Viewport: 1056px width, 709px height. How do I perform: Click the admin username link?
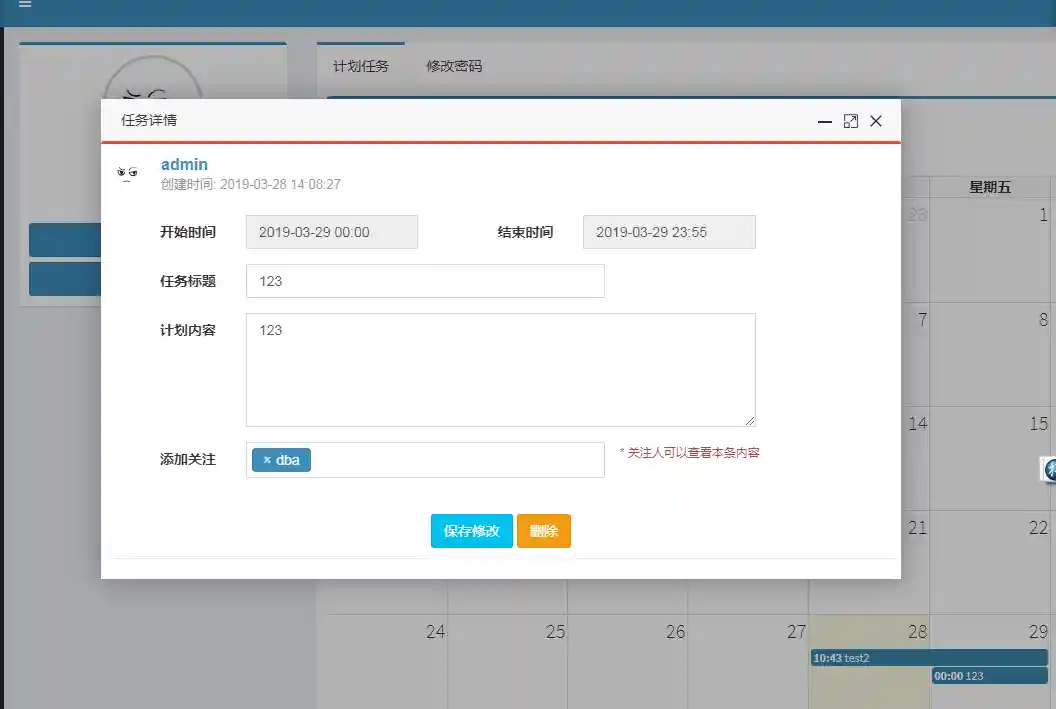[x=184, y=164]
